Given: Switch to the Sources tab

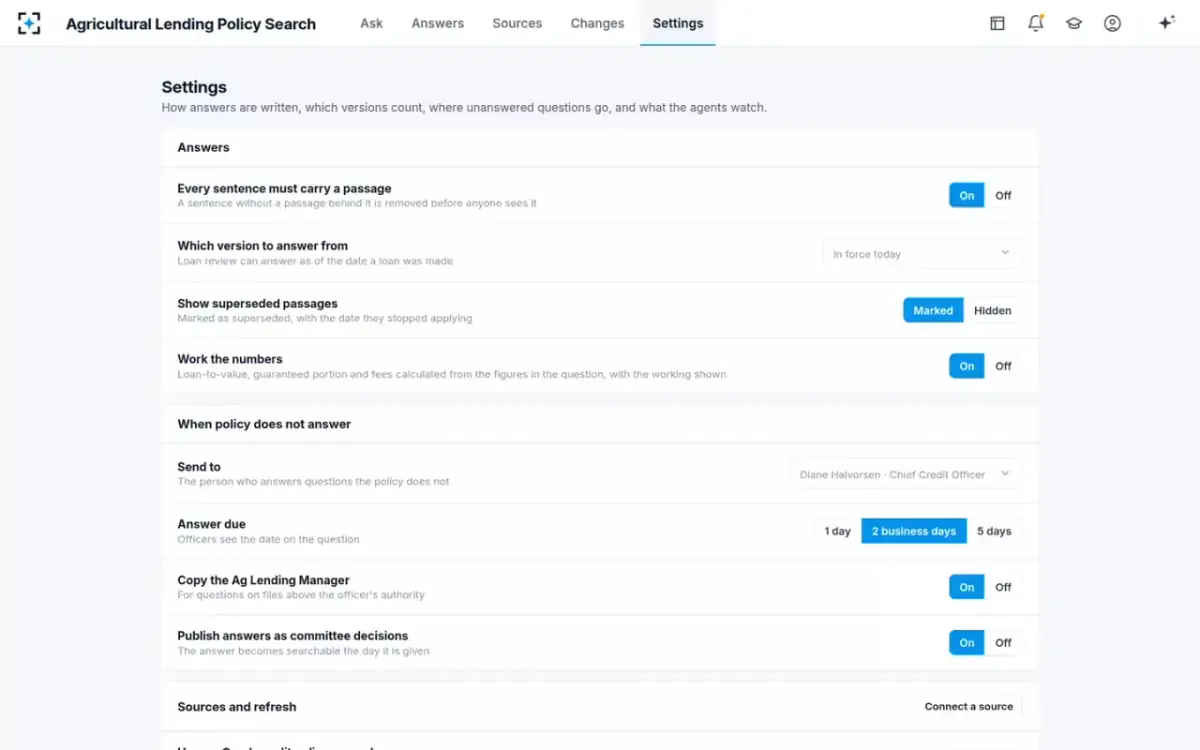Looking at the screenshot, I should 517,23.
